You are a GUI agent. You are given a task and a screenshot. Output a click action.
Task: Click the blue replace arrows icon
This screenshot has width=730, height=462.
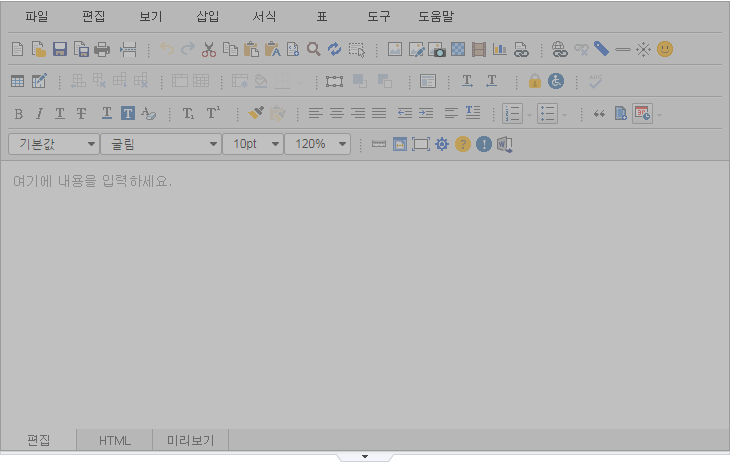334,49
